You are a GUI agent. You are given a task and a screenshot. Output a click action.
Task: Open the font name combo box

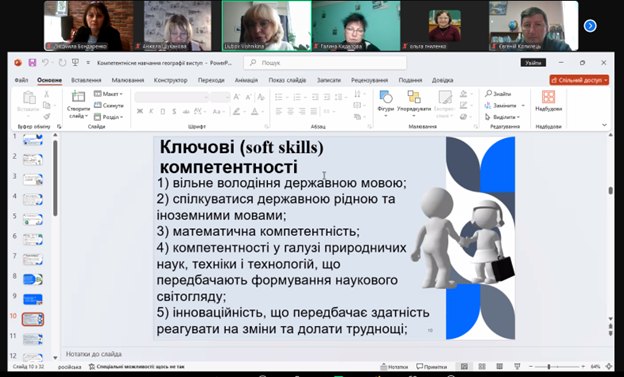pyautogui.click(x=172, y=97)
